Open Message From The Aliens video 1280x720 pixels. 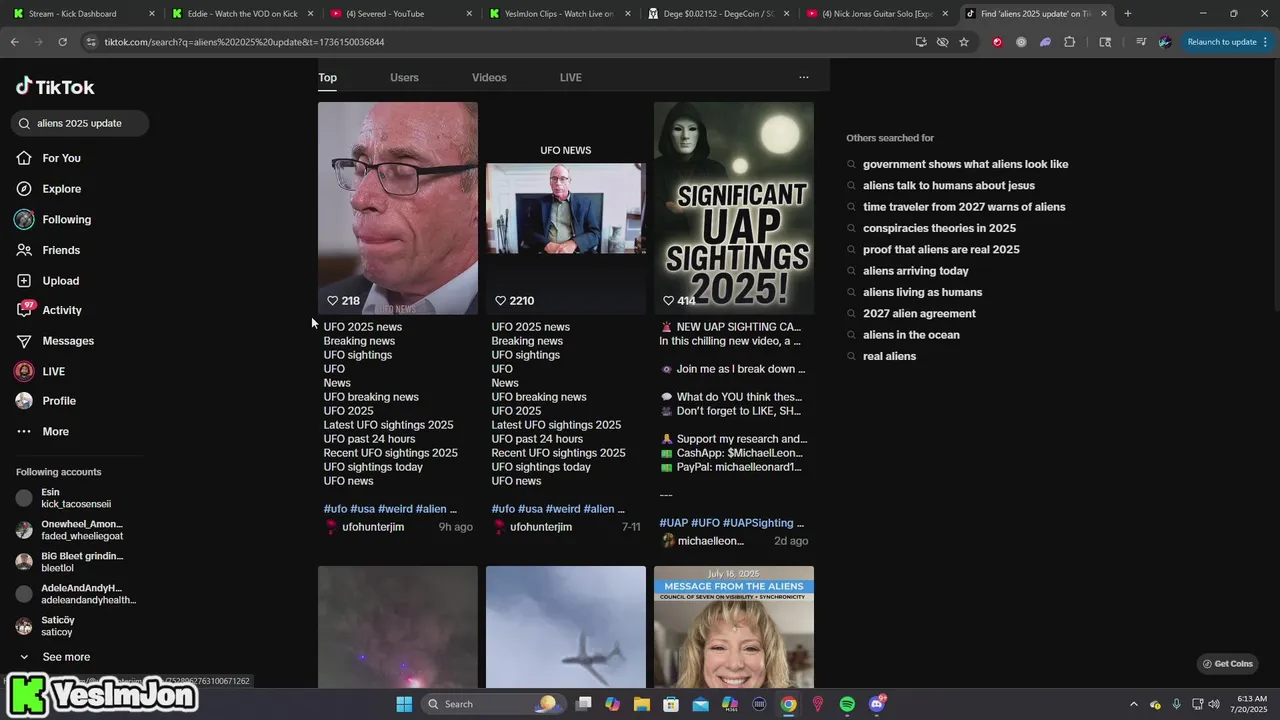[x=734, y=627]
